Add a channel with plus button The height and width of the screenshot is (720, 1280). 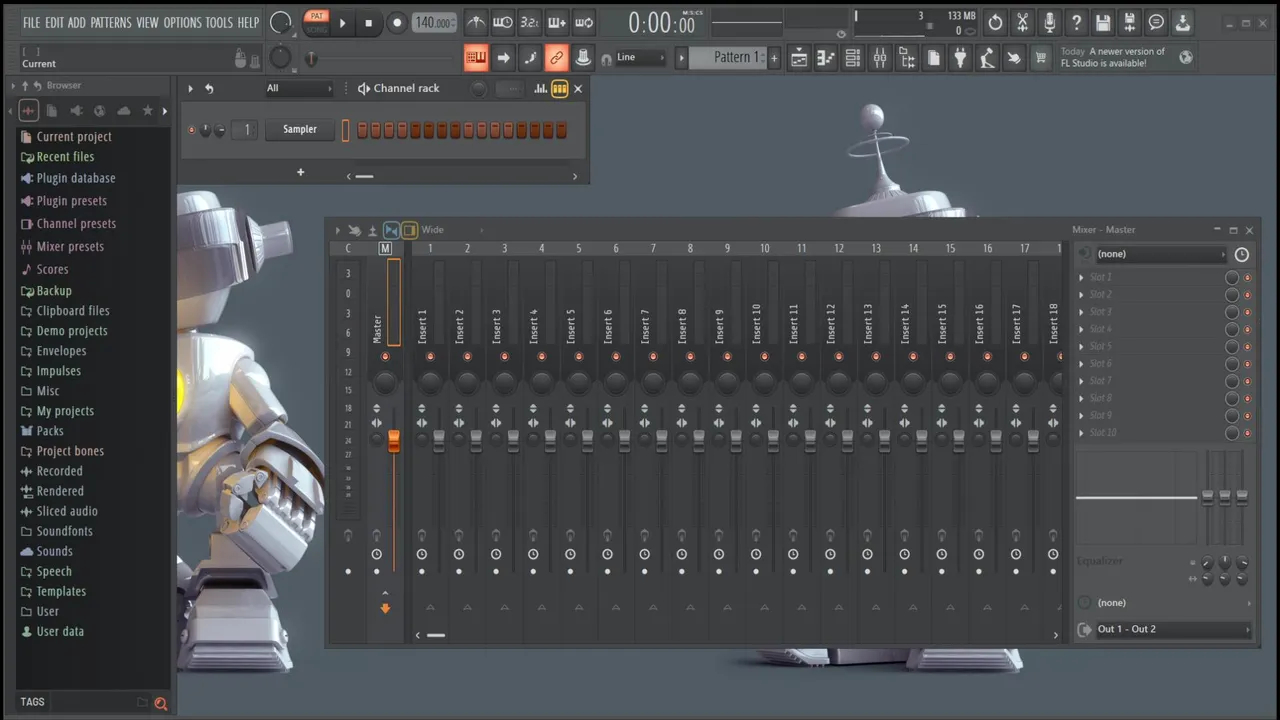(300, 172)
